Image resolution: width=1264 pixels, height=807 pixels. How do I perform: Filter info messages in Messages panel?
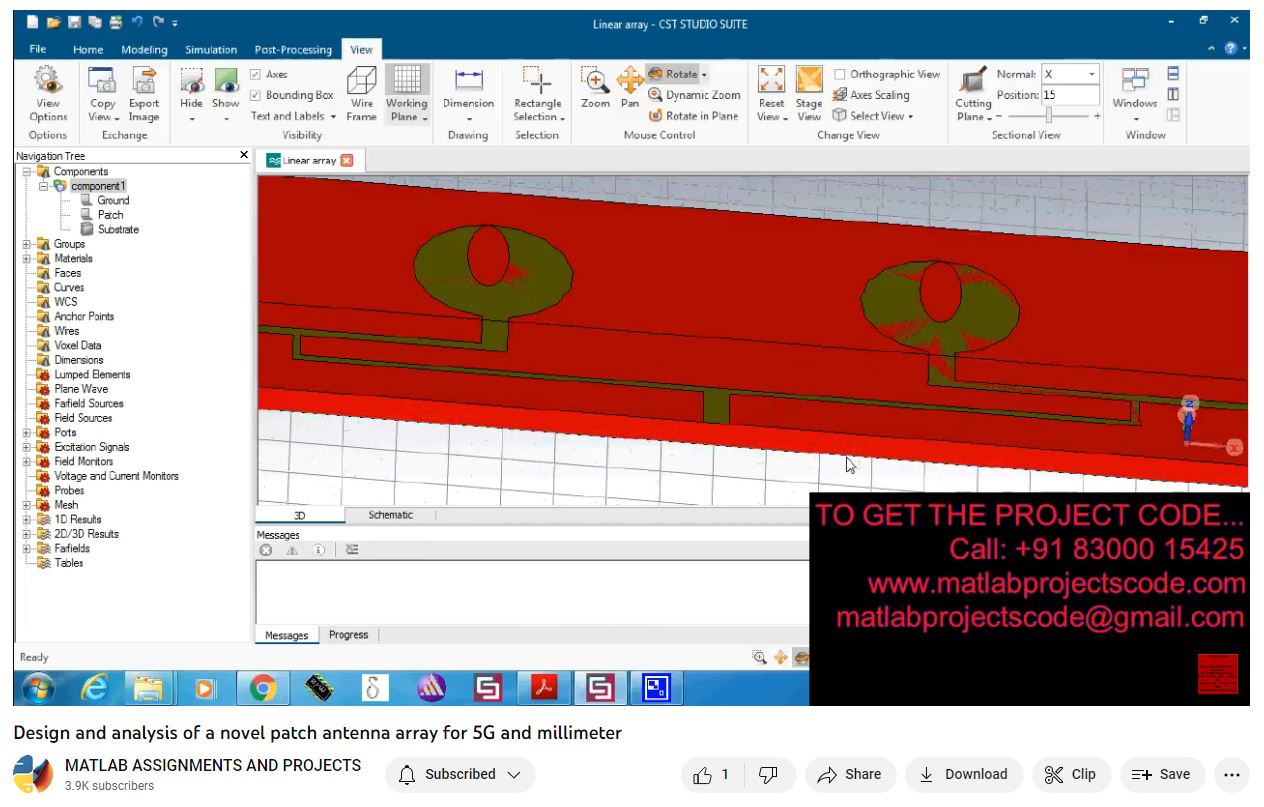click(x=319, y=550)
